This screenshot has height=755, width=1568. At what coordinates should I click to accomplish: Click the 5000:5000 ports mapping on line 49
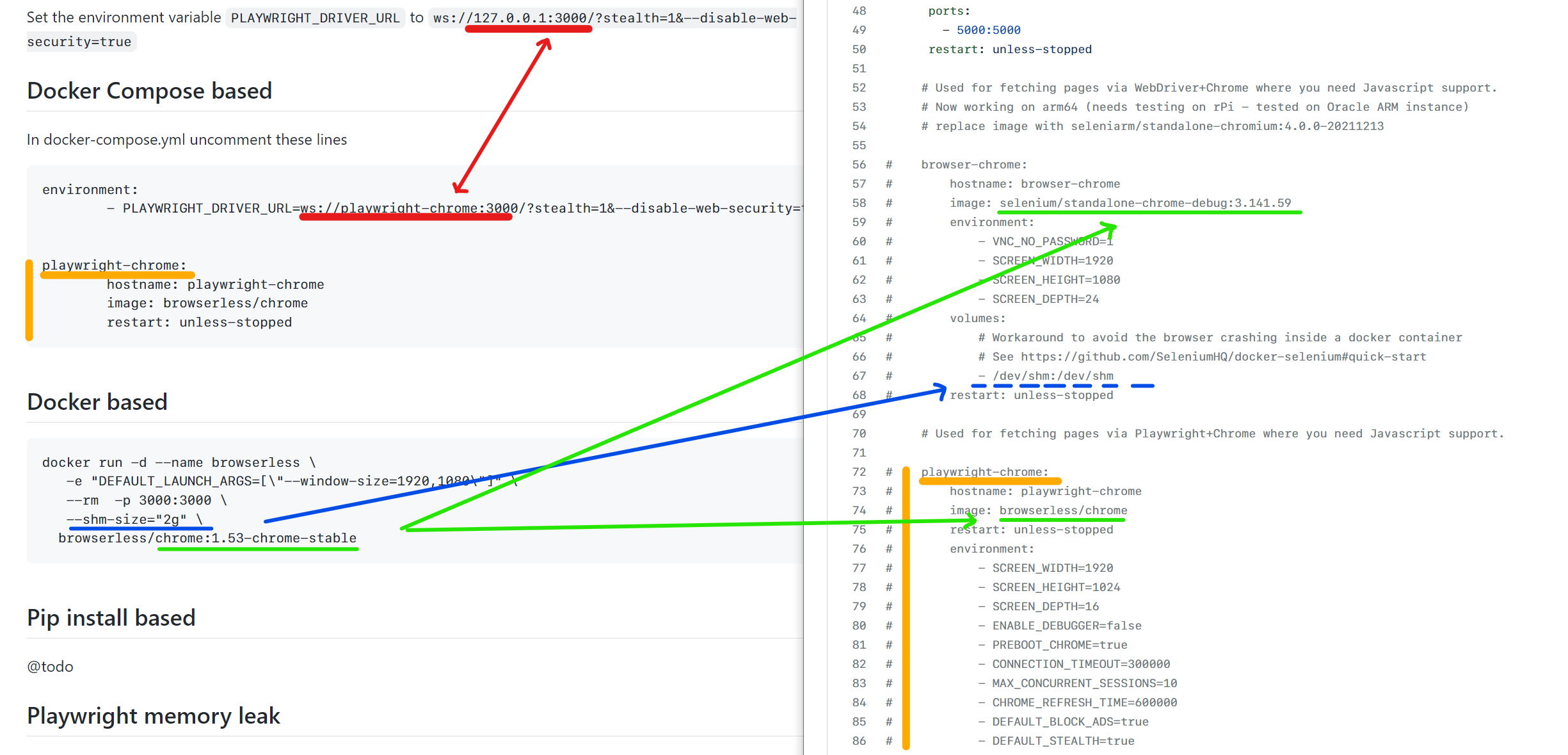click(x=988, y=29)
